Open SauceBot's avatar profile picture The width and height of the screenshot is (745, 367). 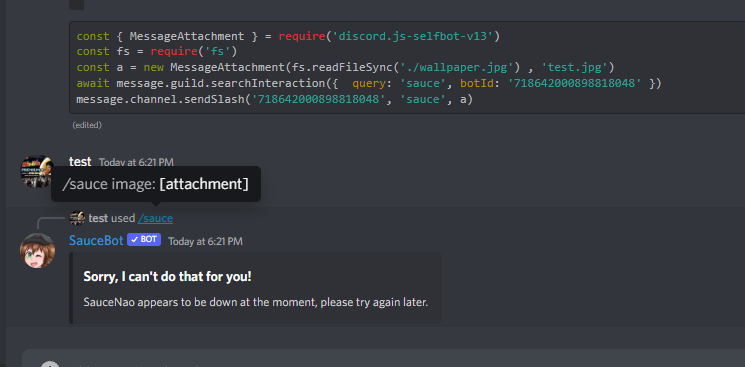click(38, 251)
